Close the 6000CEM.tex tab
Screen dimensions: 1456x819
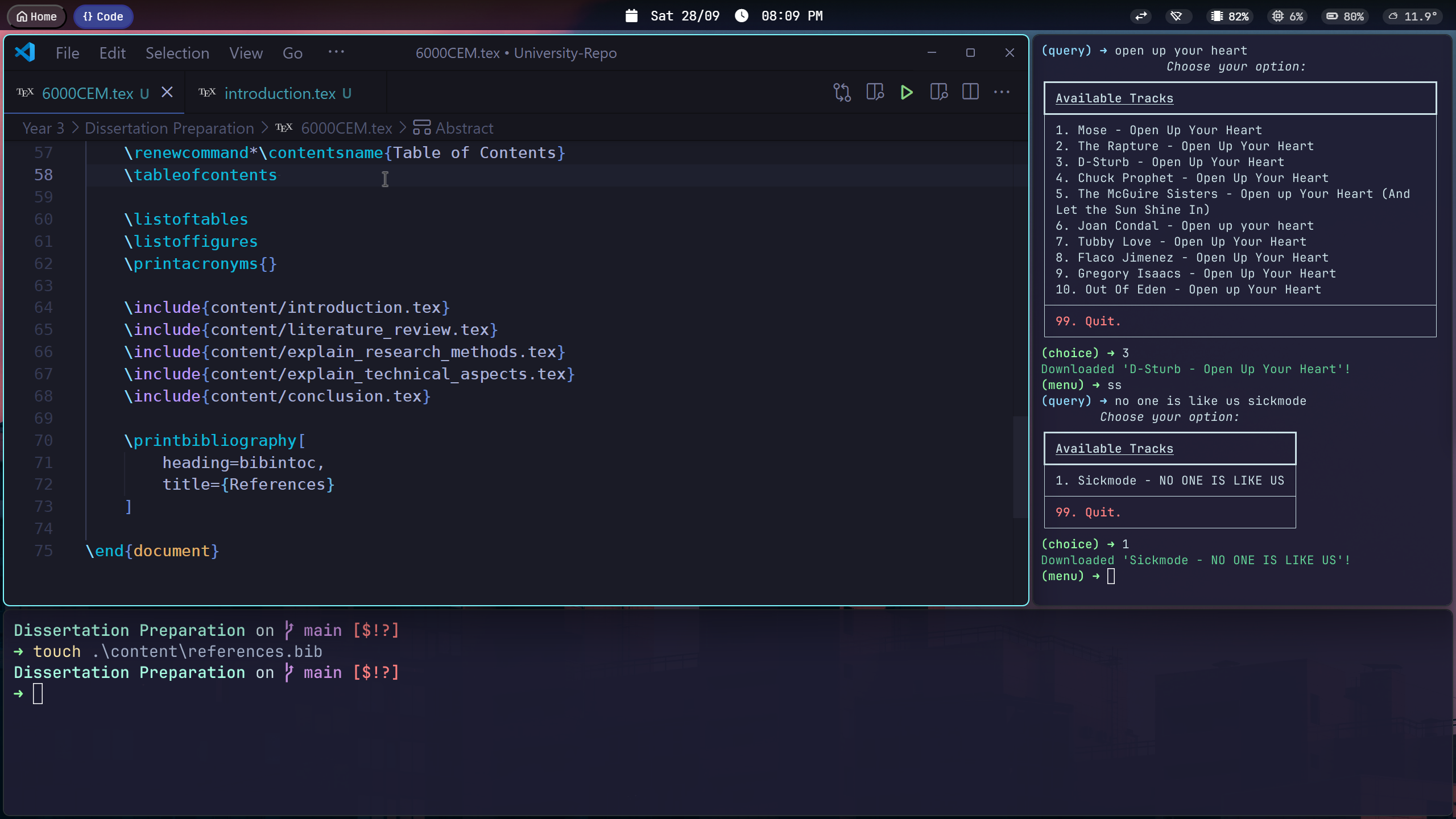(167, 92)
